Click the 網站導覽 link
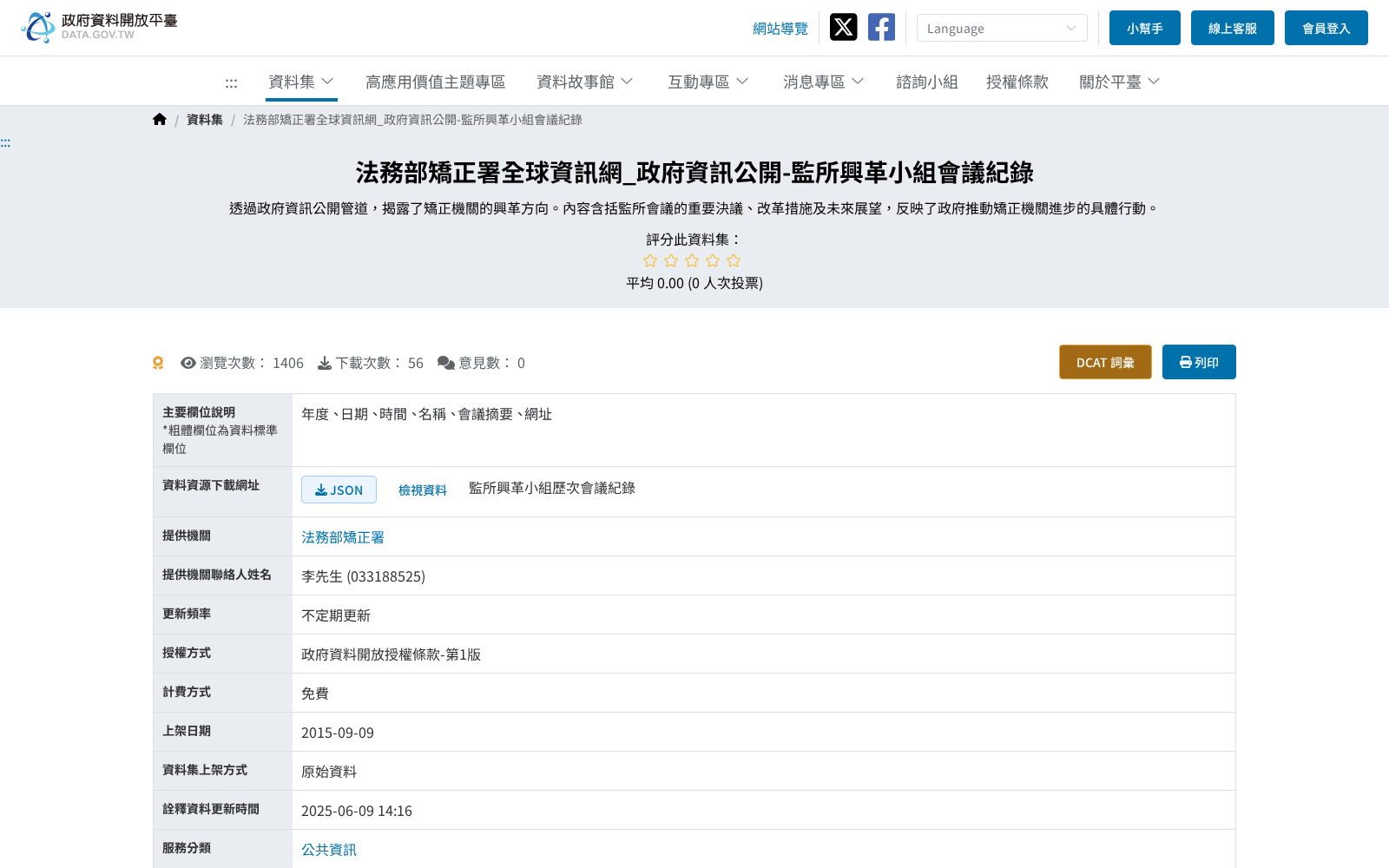1389x868 pixels. tap(780, 29)
